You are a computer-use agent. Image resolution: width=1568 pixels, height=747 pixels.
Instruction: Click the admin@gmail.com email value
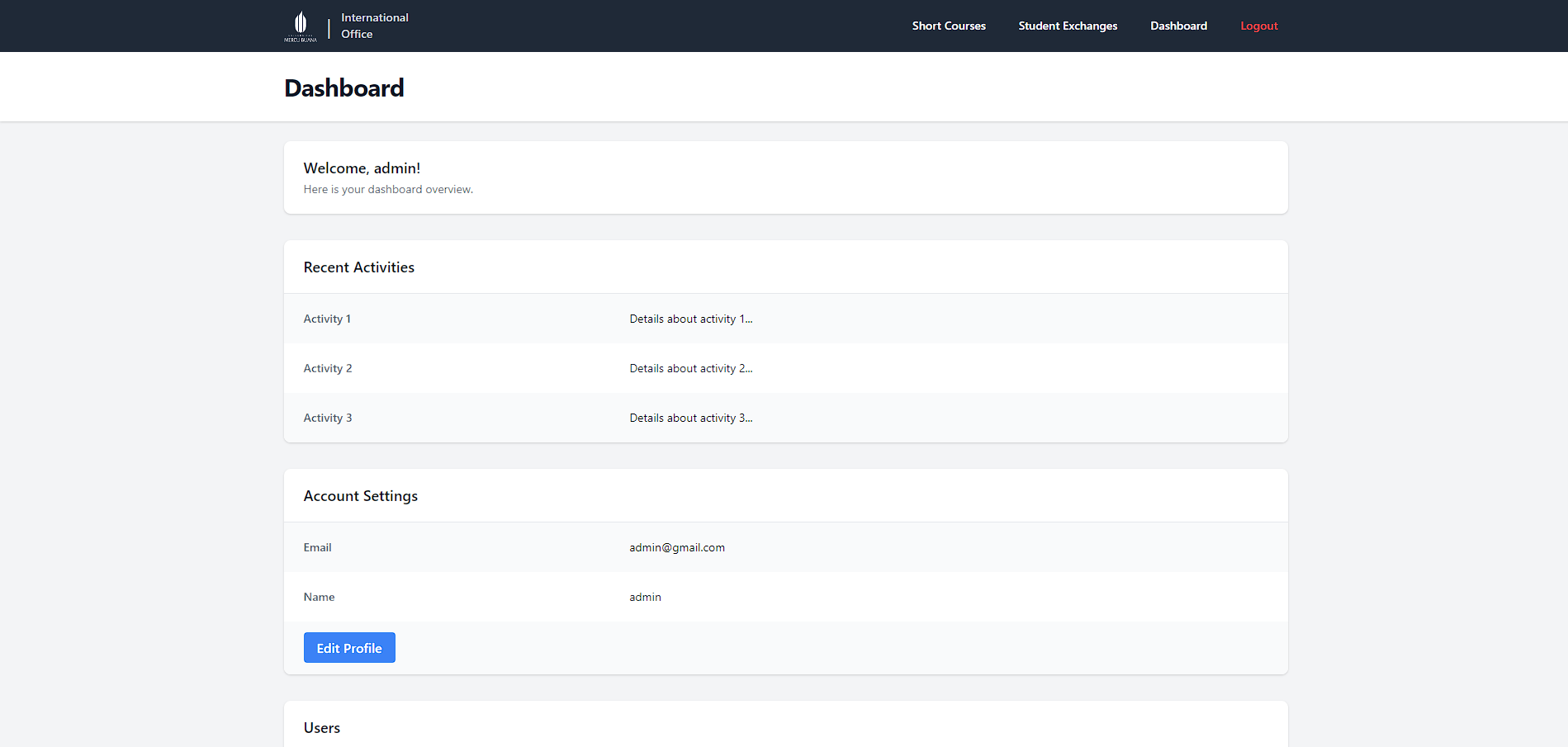pyautogui.click(x=676, y=547)
